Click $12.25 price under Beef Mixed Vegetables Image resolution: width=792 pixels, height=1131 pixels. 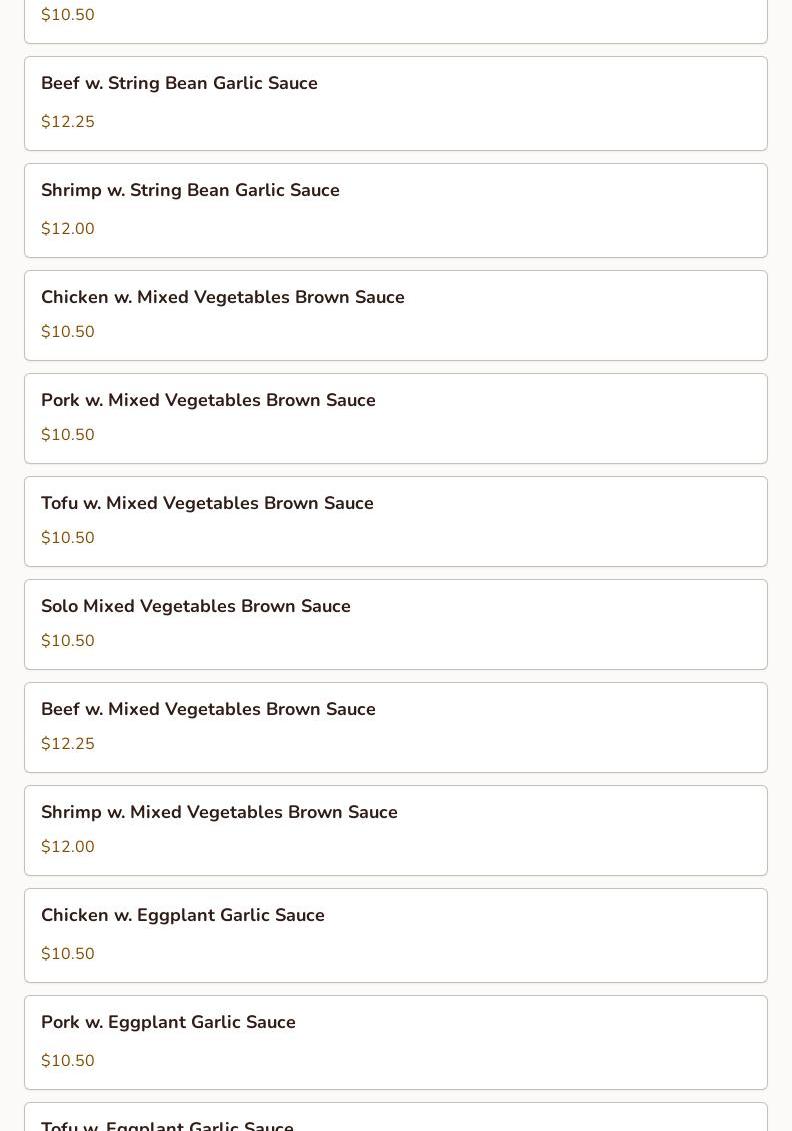point(68,744)
